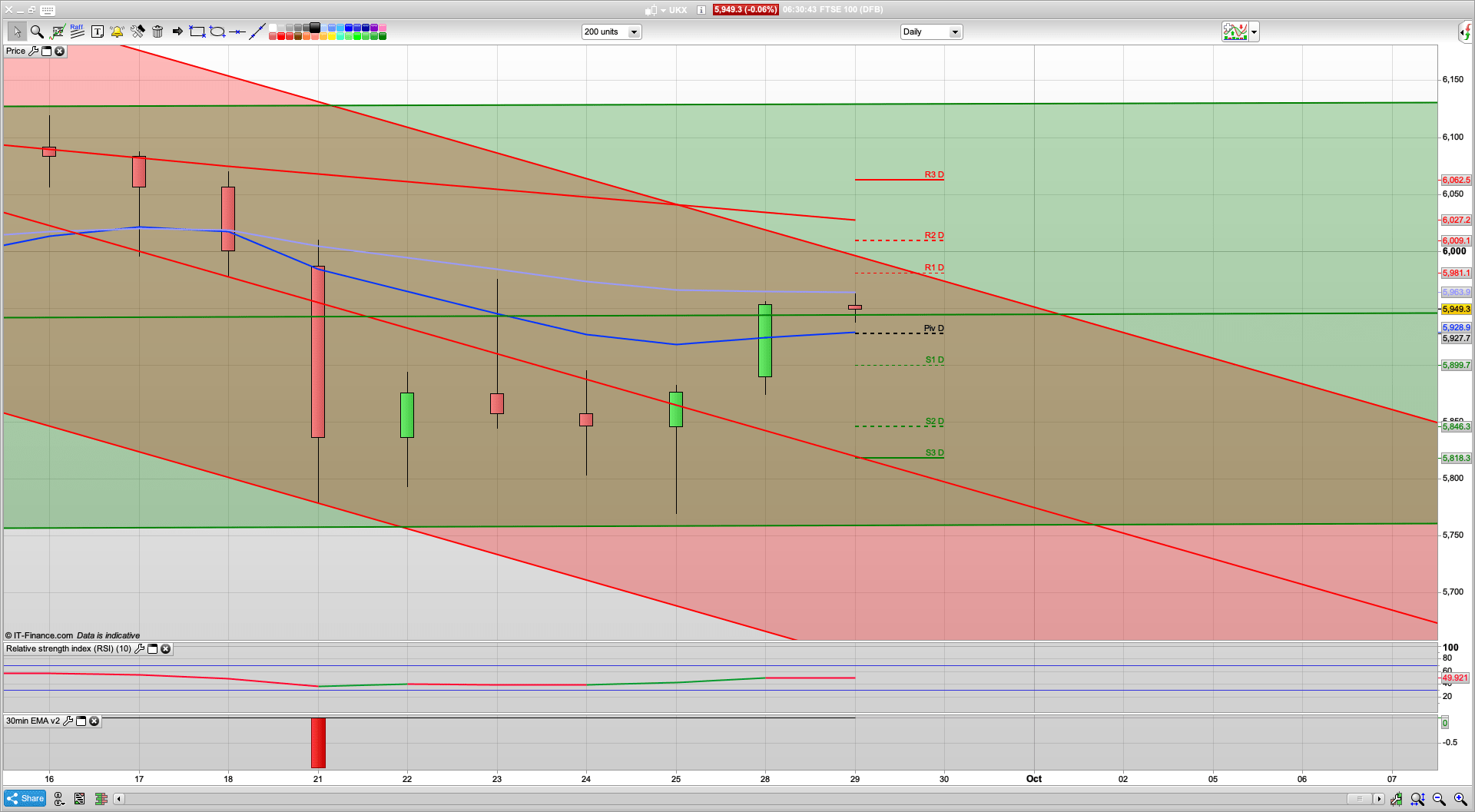
Task: Select the magnifier zoom tool
Action: (x=36, y=31)
